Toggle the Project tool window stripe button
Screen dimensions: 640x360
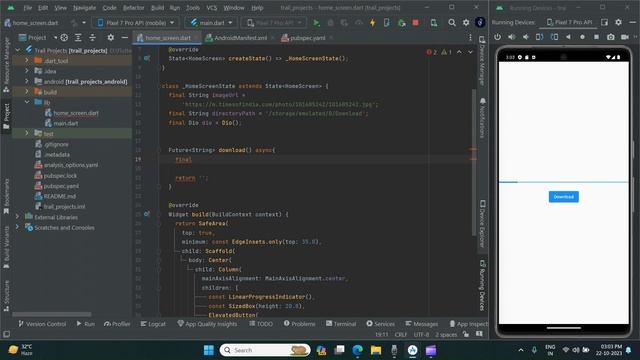pos(6,116)
